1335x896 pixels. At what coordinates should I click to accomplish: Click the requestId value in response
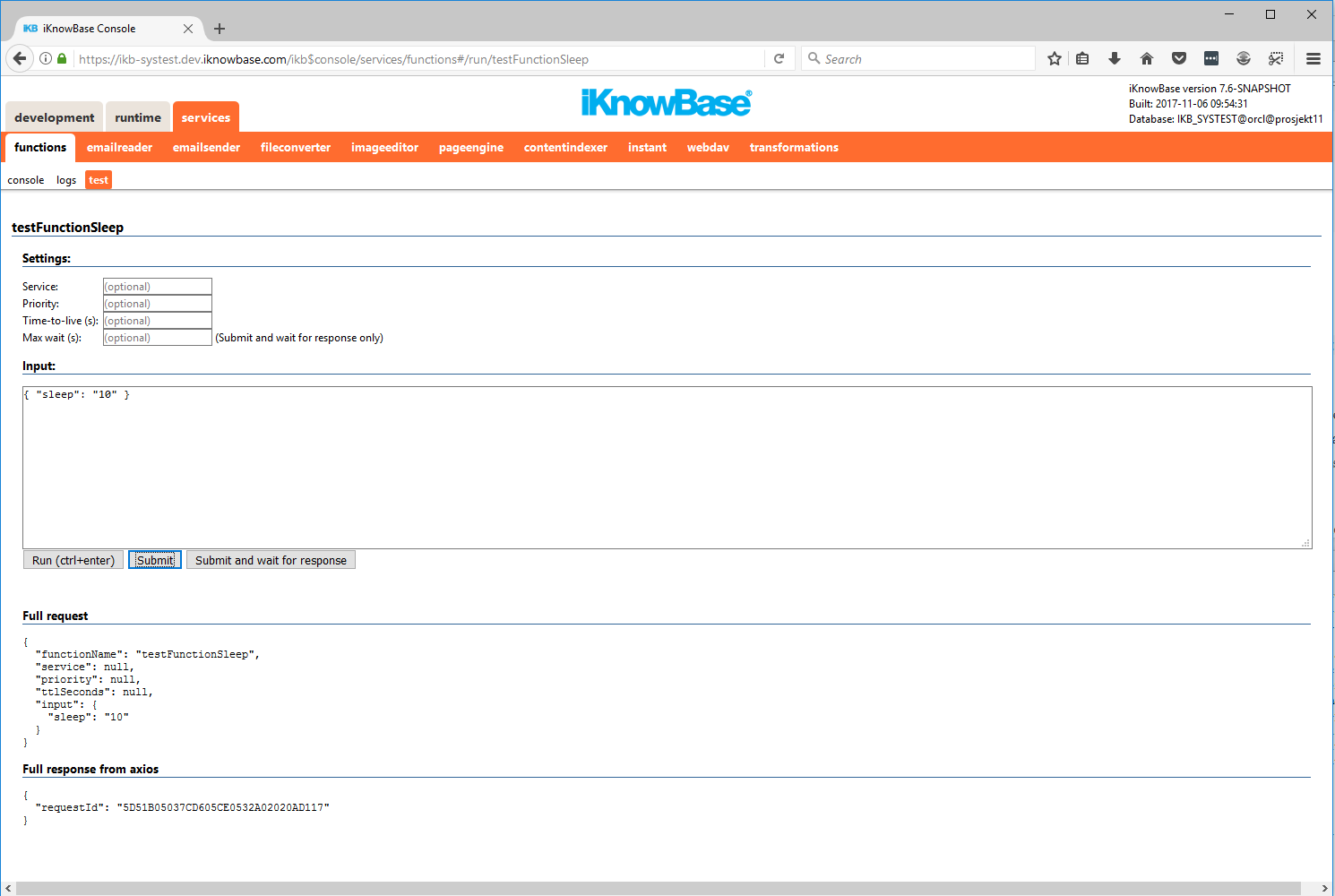coord(223,807)
